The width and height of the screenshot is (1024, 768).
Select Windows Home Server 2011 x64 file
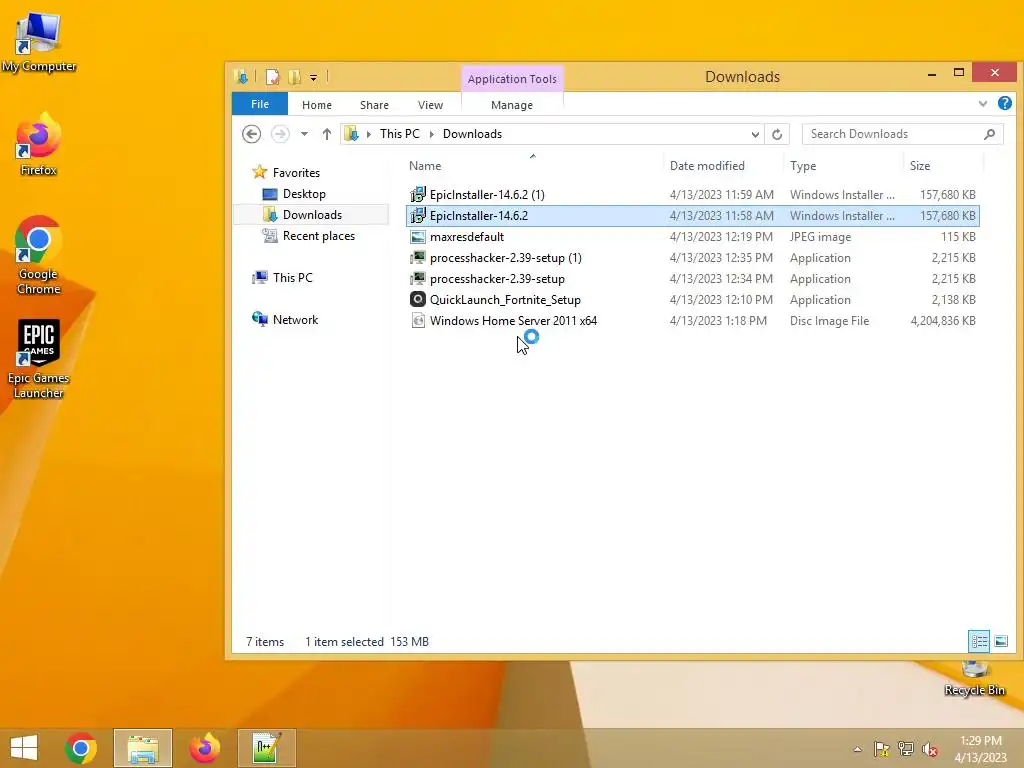pos(692,320)
